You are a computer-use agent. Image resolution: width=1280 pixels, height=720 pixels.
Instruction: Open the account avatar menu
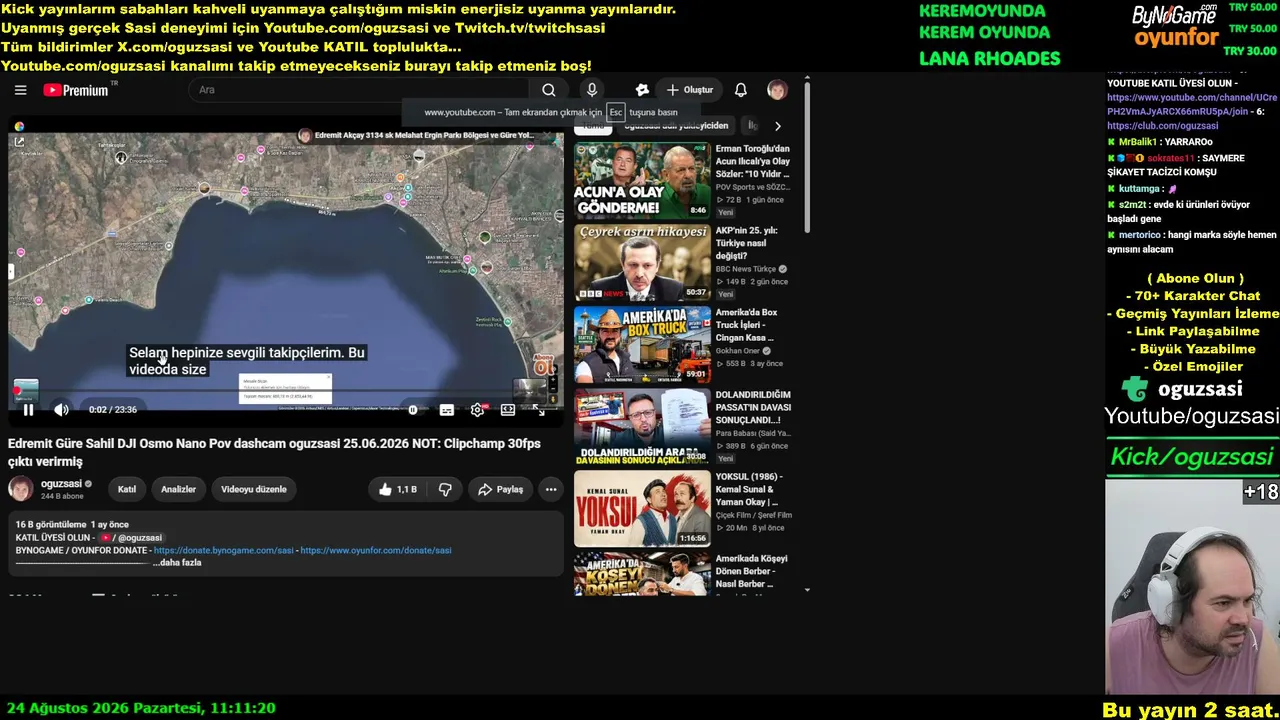pyautogui.click(x=777, y=90)
